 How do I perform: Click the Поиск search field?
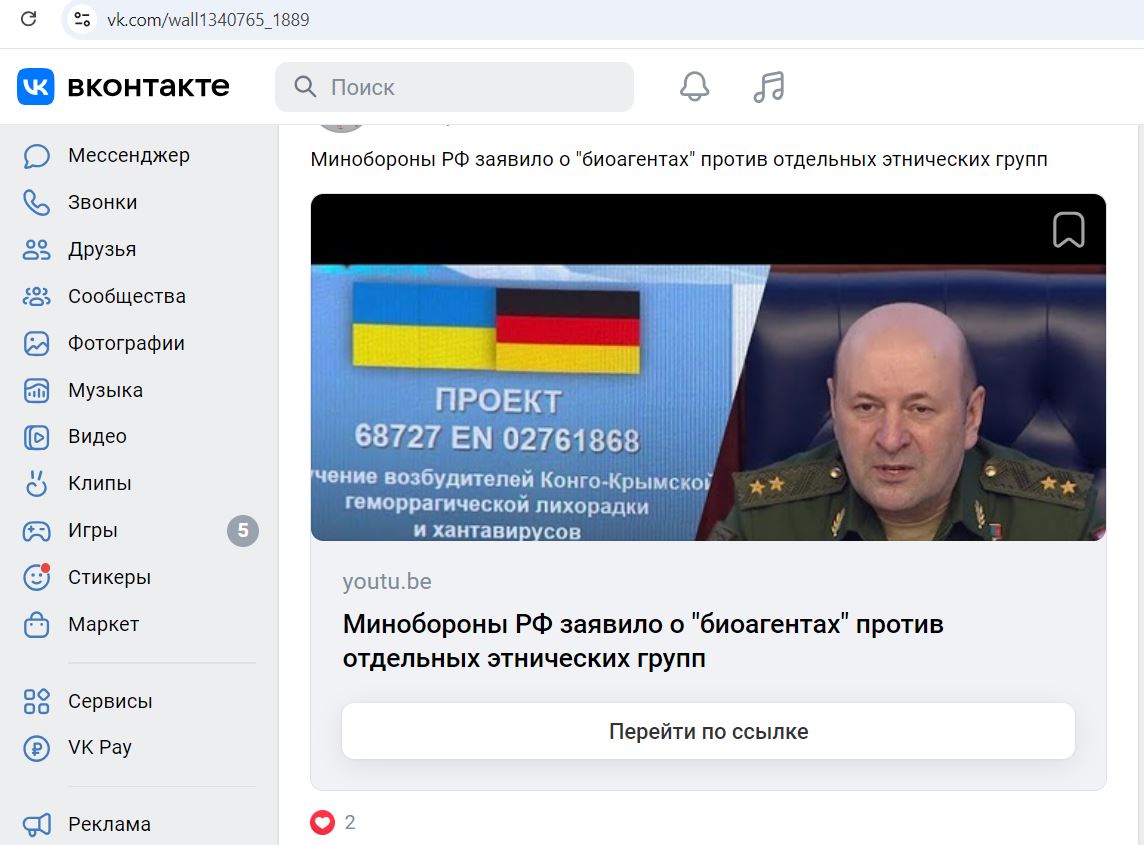454,87
